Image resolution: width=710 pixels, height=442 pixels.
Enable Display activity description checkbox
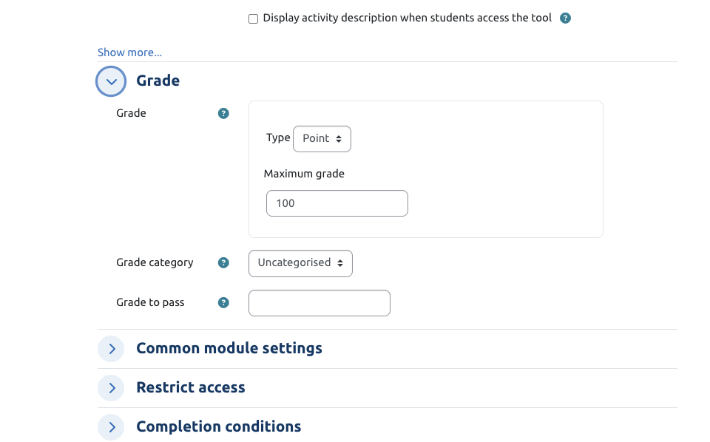click(253, 19)
